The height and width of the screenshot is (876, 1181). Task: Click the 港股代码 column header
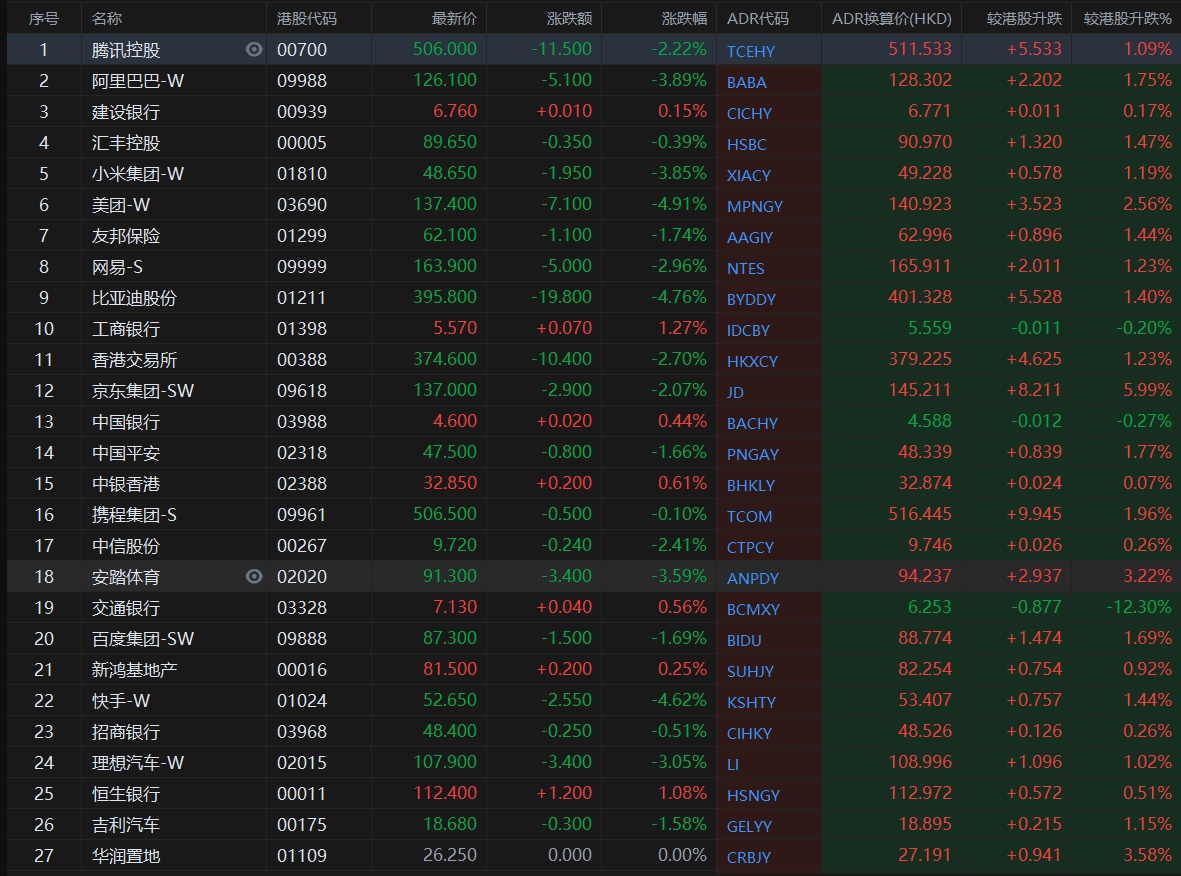[307, 18]
